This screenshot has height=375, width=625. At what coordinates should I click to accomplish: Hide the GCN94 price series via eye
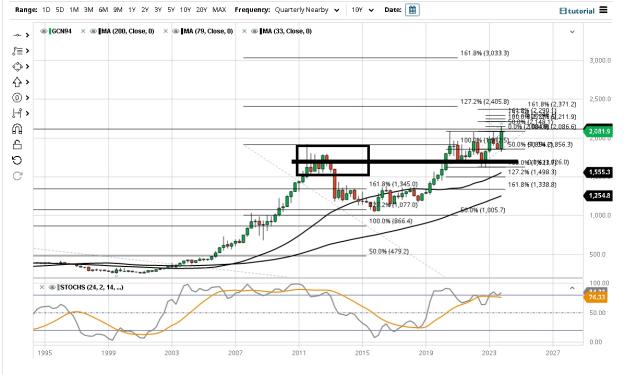(x=44, y=31)
